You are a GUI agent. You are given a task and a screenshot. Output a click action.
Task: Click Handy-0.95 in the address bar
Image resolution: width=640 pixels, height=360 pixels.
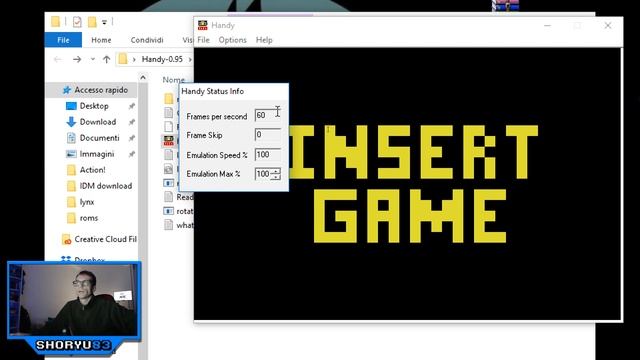point(162,60)
